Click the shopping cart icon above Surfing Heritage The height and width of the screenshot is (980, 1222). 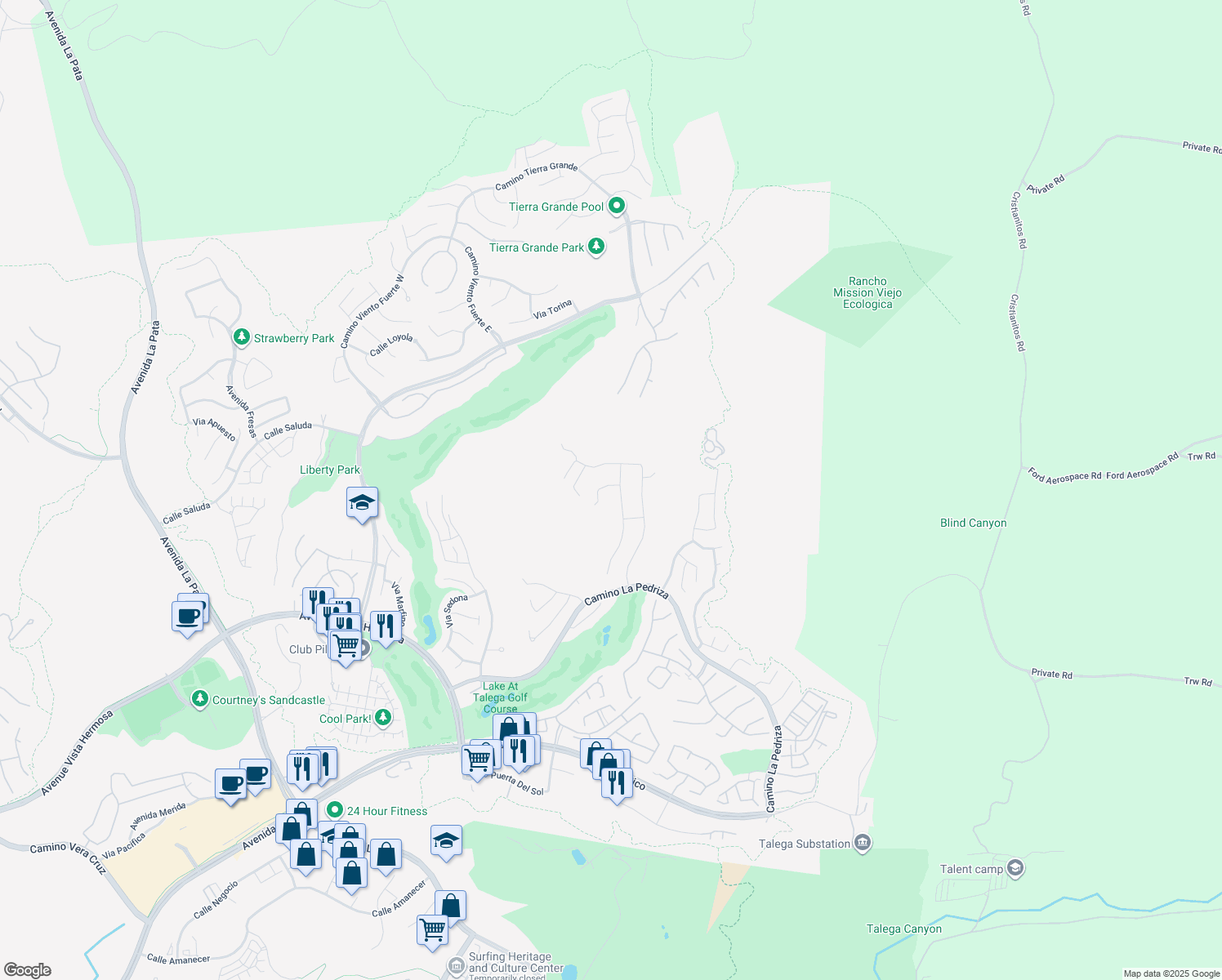point(432,932)
